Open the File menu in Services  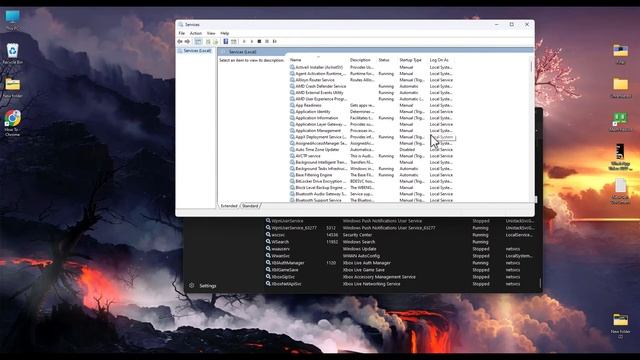click(182, 33)
